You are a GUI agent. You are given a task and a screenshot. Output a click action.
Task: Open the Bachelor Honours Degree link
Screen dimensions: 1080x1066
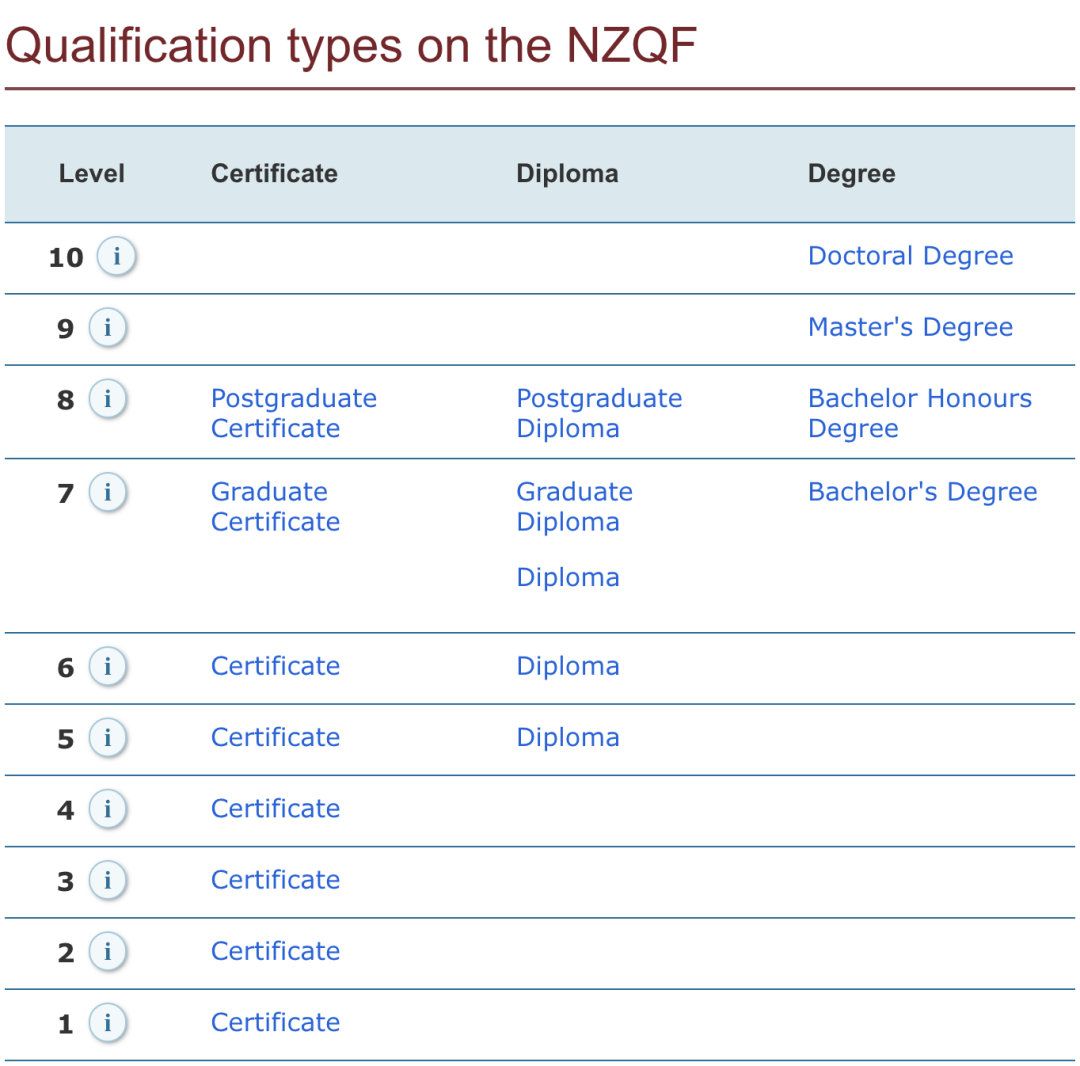pyautogui.click(x=919, y=413)
